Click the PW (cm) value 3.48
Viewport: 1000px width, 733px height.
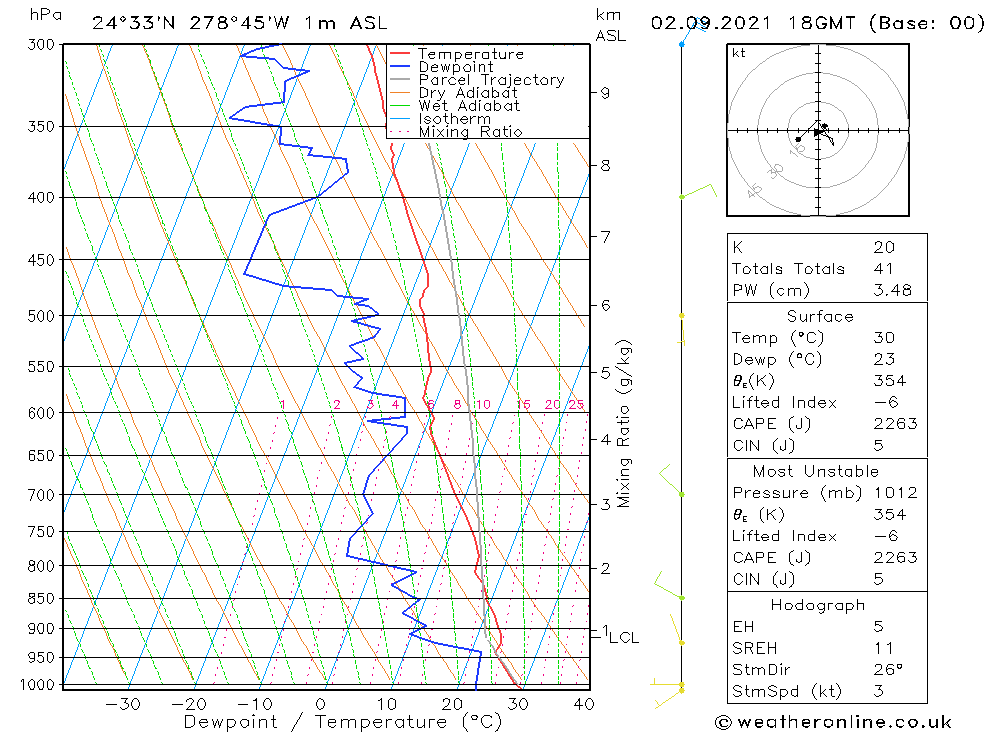click(893, 290)
